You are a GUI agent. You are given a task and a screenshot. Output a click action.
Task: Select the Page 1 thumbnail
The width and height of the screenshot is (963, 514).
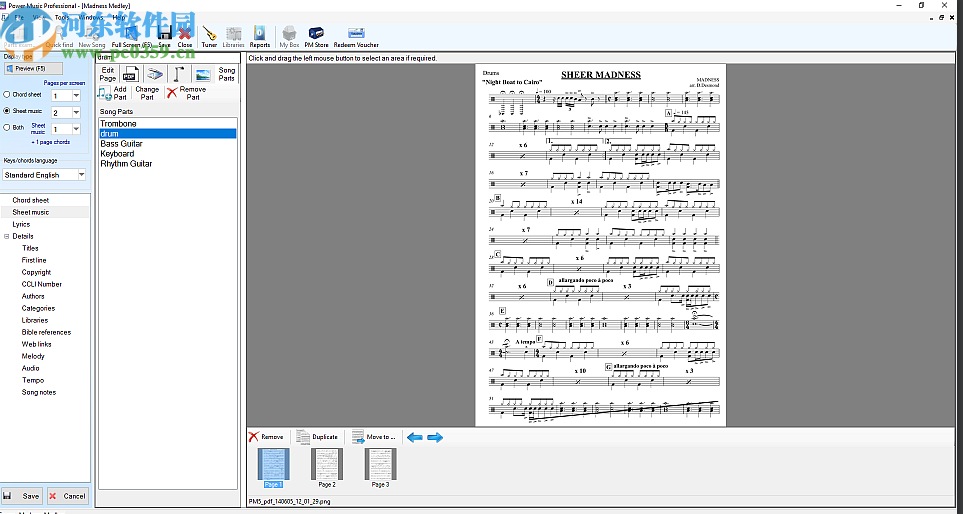point(273,468)
